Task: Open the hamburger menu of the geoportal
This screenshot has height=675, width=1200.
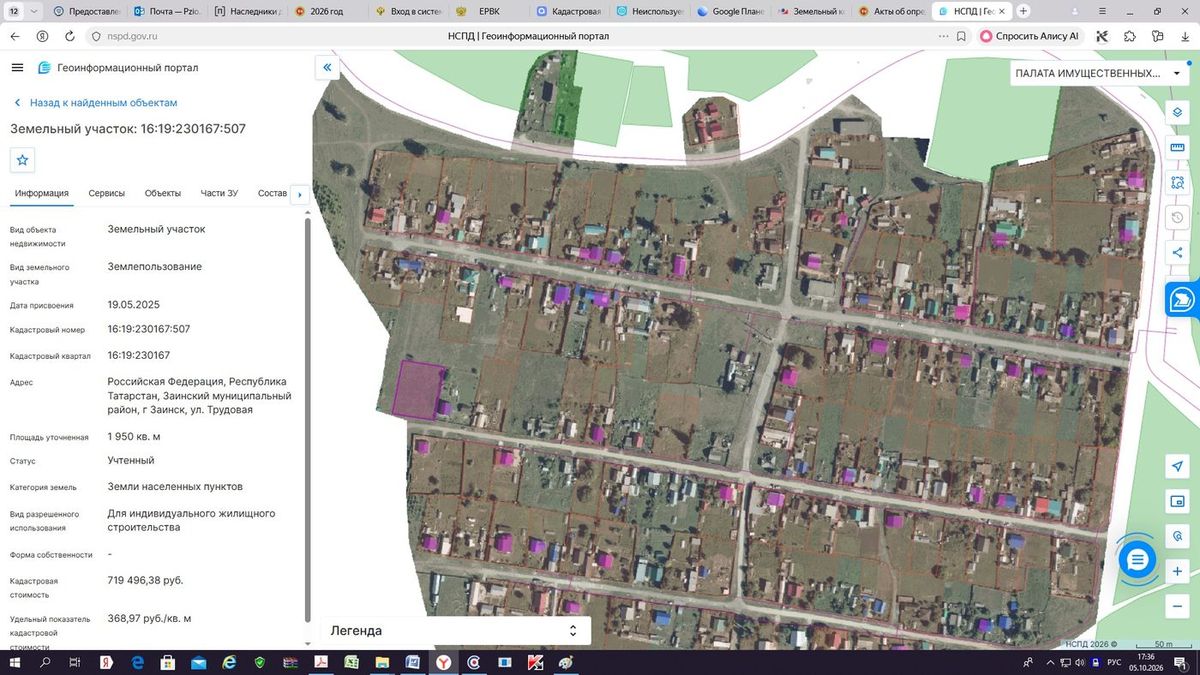Action: [17, 68]
